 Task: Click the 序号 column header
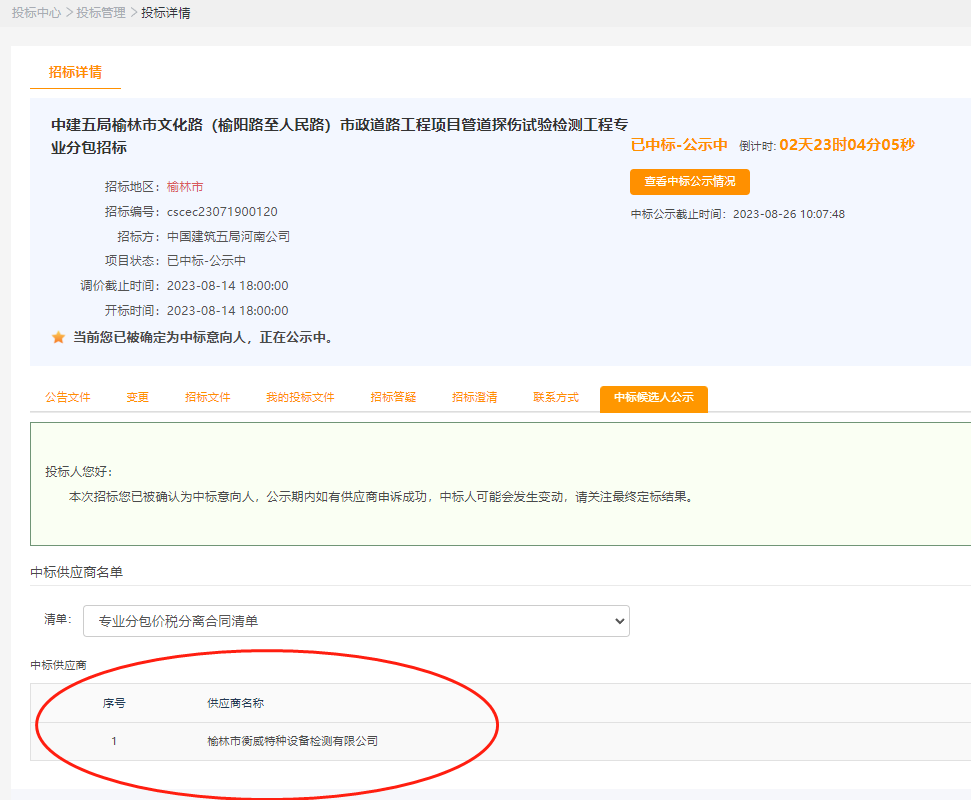point(114,703)
